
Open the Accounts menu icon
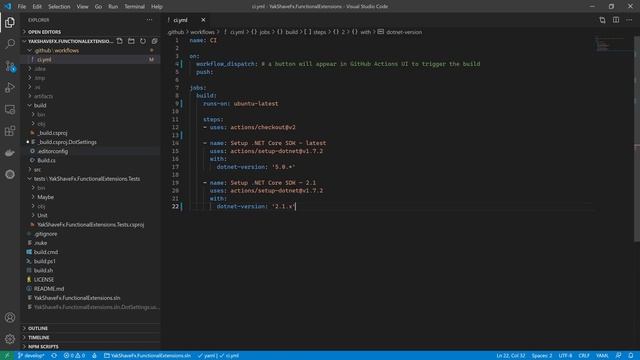coord(10,317)
